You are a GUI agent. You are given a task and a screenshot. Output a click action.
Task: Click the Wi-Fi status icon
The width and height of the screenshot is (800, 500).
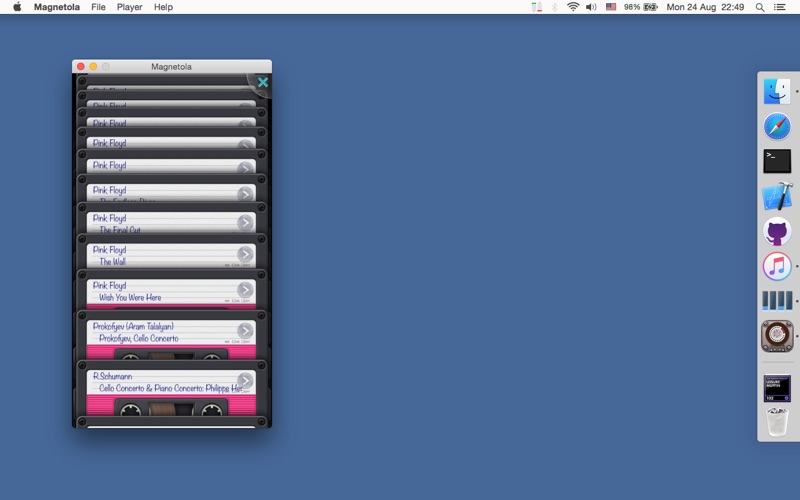573,7
